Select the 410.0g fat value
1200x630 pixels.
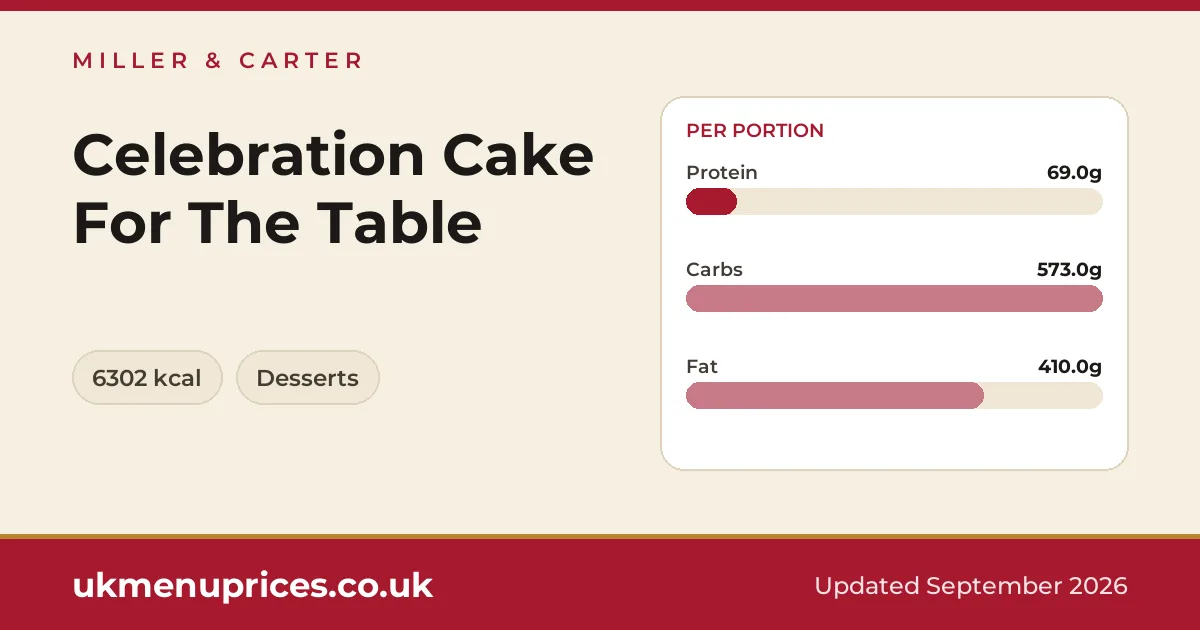coord(1070,367)
